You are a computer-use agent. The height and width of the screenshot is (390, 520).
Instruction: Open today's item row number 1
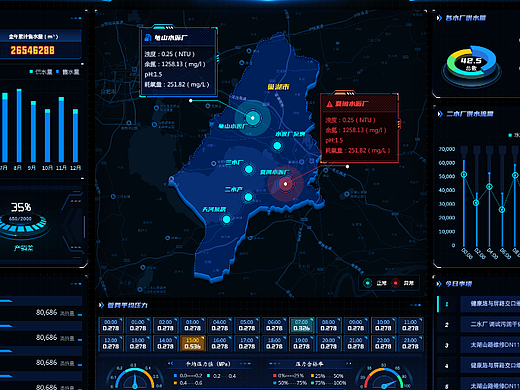478,304
